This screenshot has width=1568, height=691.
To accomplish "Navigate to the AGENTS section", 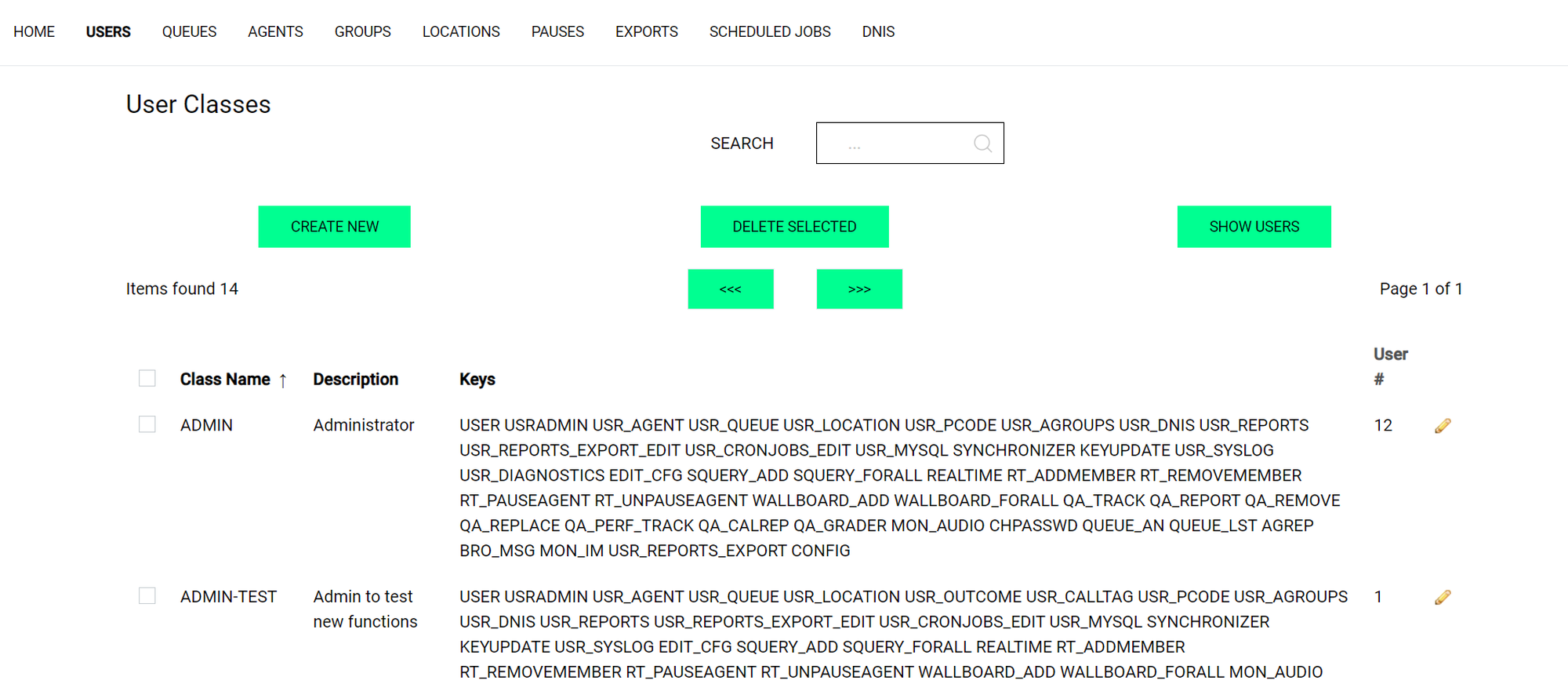I will pyautogui.click(x=275, y=32).
